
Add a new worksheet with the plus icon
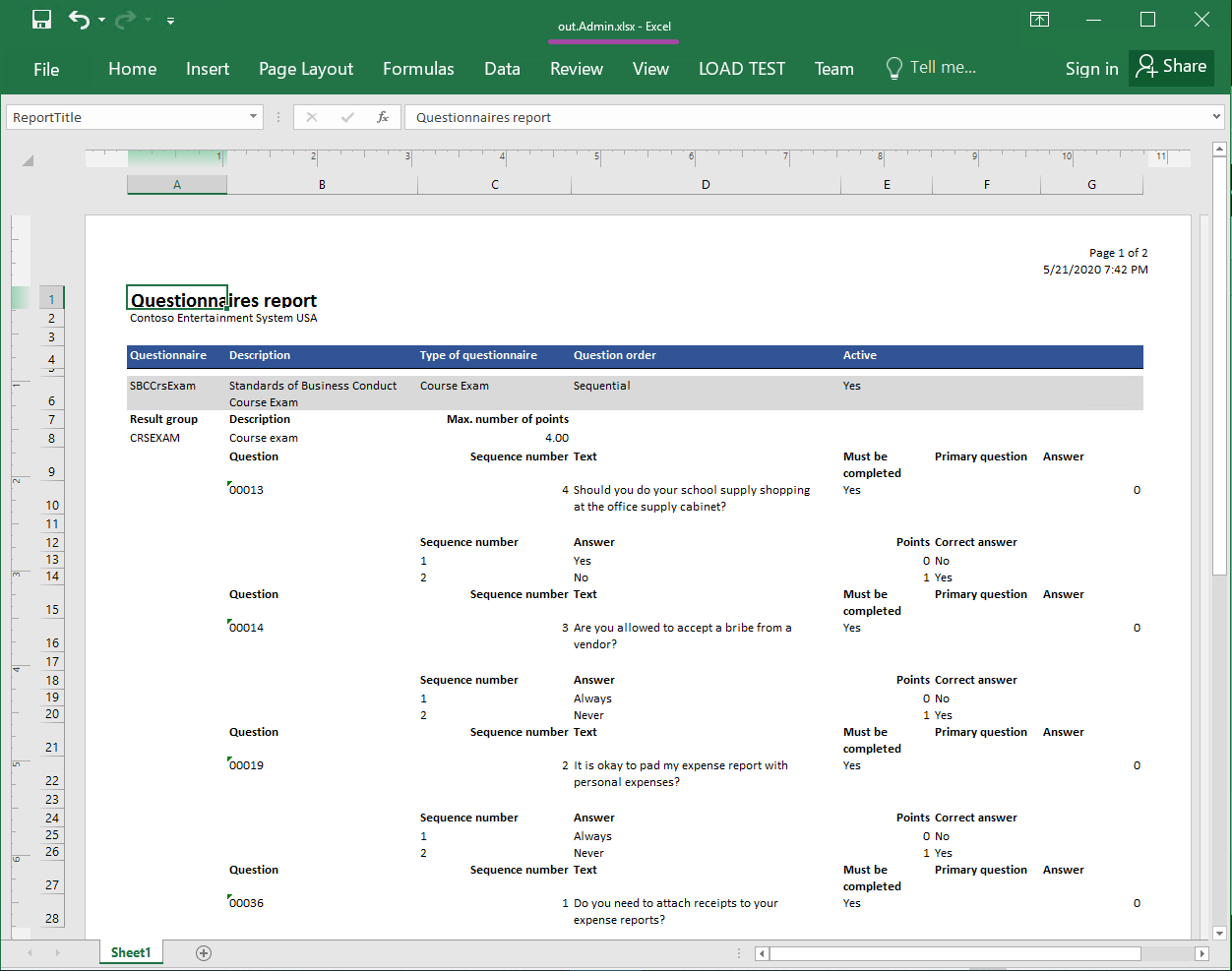tap(203, 952)
